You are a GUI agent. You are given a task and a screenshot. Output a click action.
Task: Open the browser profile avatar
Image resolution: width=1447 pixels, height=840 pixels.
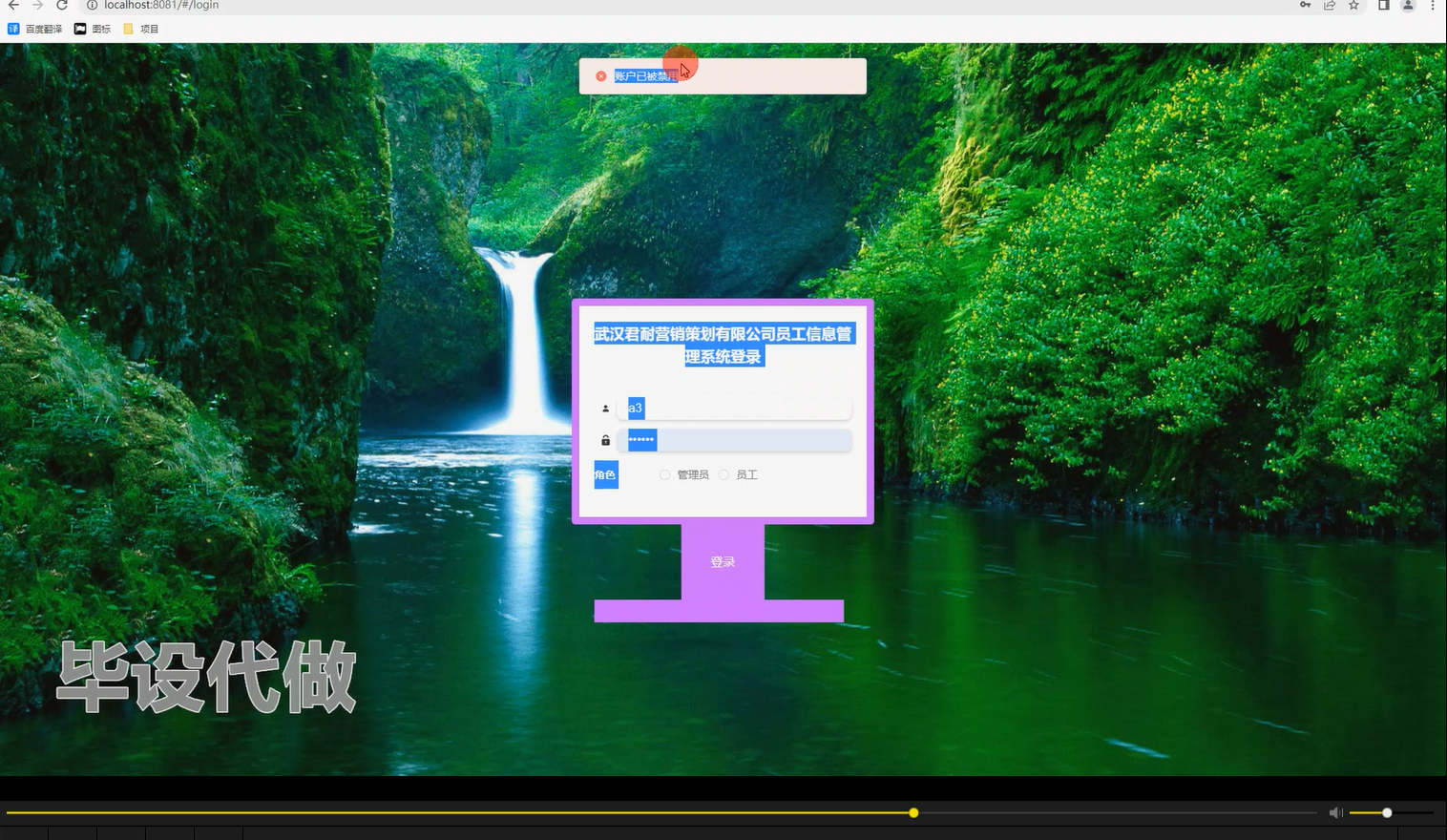pyautogui.click(x=1408, y=5)
